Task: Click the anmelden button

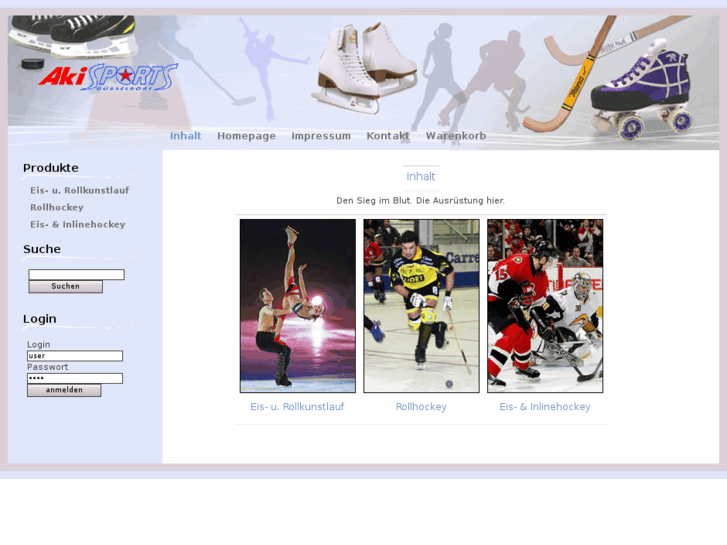Action: pos(64,390)
